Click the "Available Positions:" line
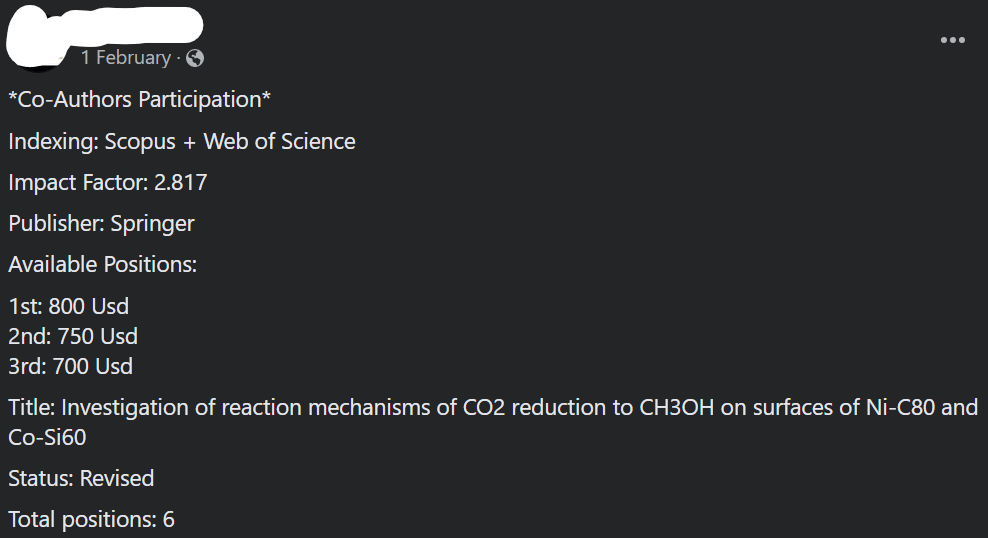Screen dimensions: 988x538 (x=103, y=265)
